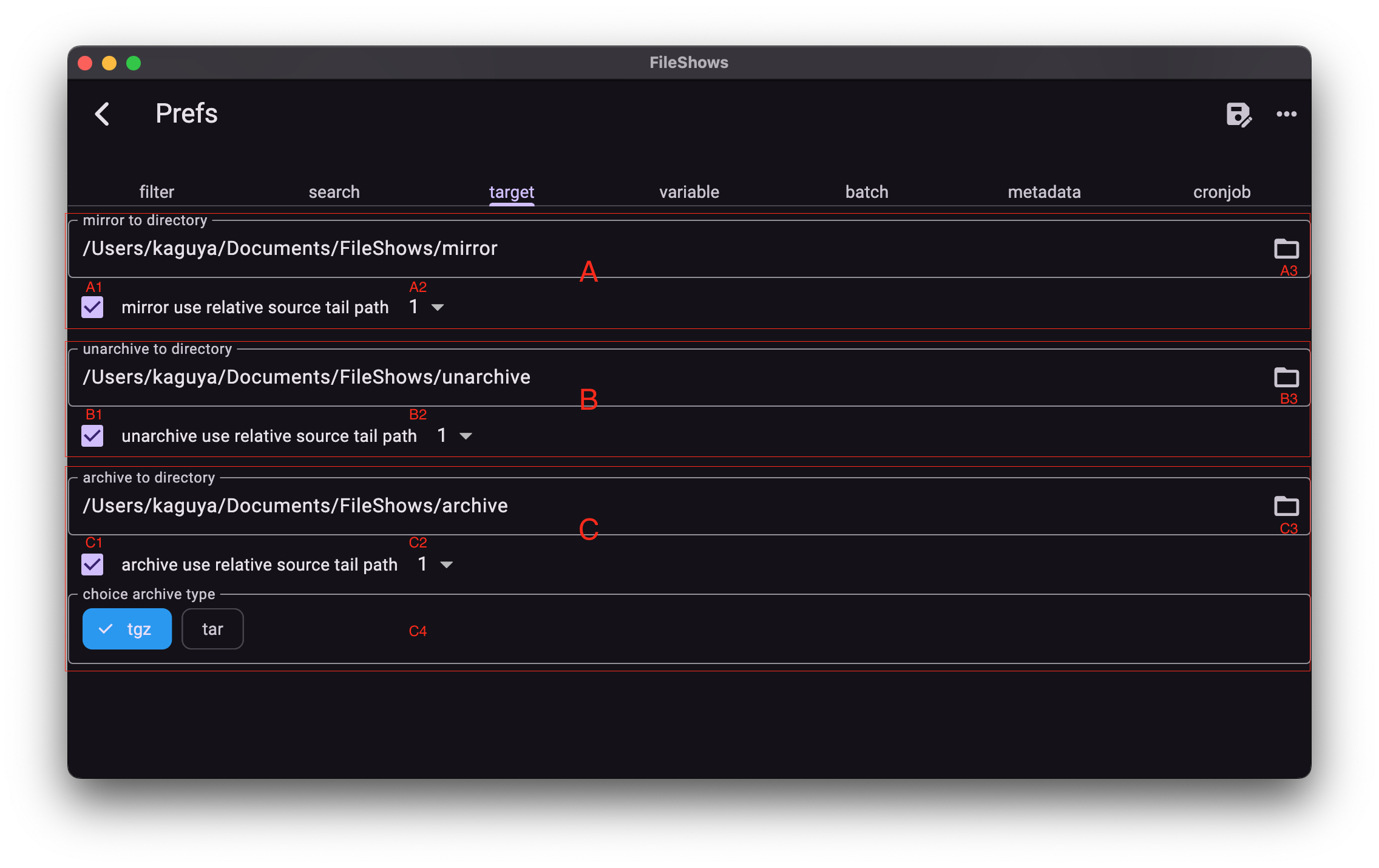Toggle archive use relative source tail path
The height and width of the screenshot is (868, 1379).
click(x=92, y=565)
